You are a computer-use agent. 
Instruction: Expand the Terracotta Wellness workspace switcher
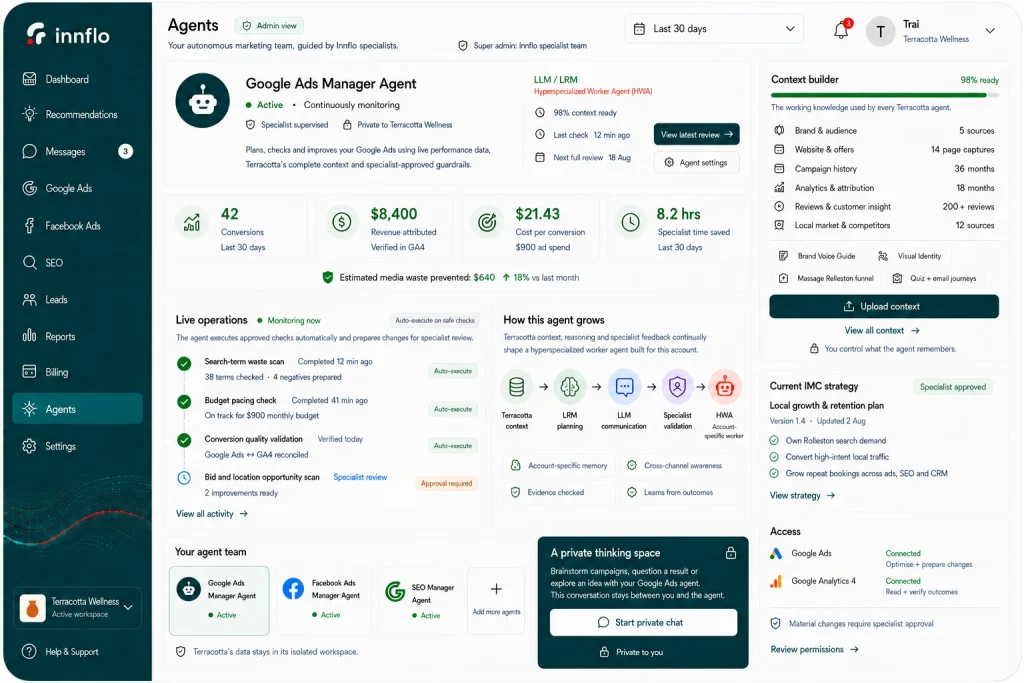coord(77,607)
